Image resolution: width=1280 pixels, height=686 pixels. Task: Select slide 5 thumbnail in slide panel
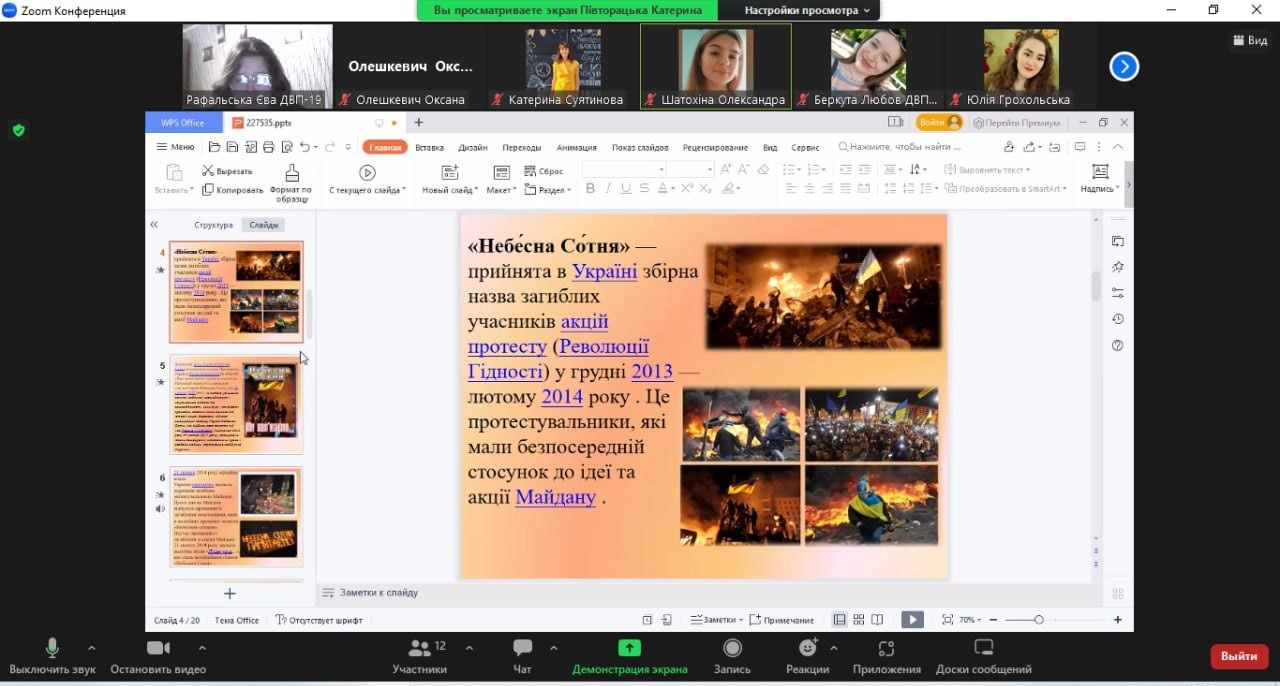236,404
